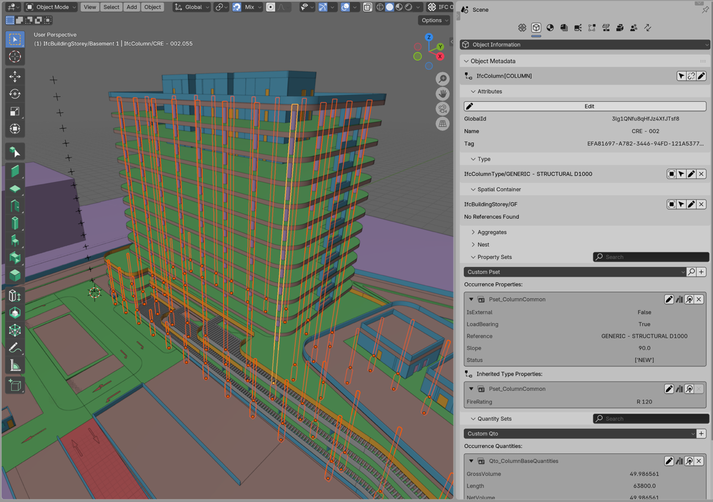Open the Add menu in viewport header

click(131, 7)
